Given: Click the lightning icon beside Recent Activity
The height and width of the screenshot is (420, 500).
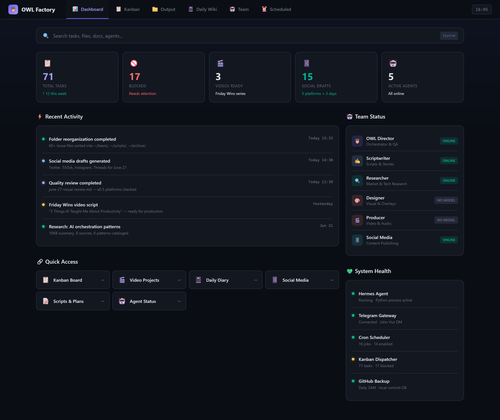Looking at the screenshot, I should point(40,117).
